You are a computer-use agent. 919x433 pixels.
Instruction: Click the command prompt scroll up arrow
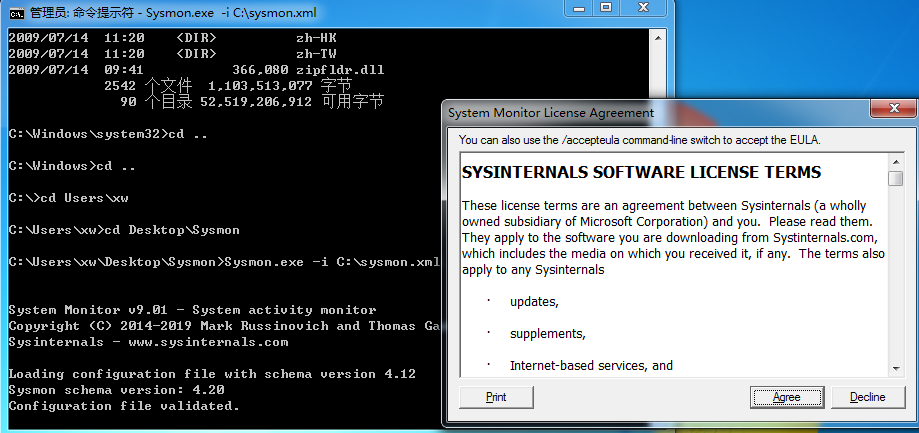point(658,37)
